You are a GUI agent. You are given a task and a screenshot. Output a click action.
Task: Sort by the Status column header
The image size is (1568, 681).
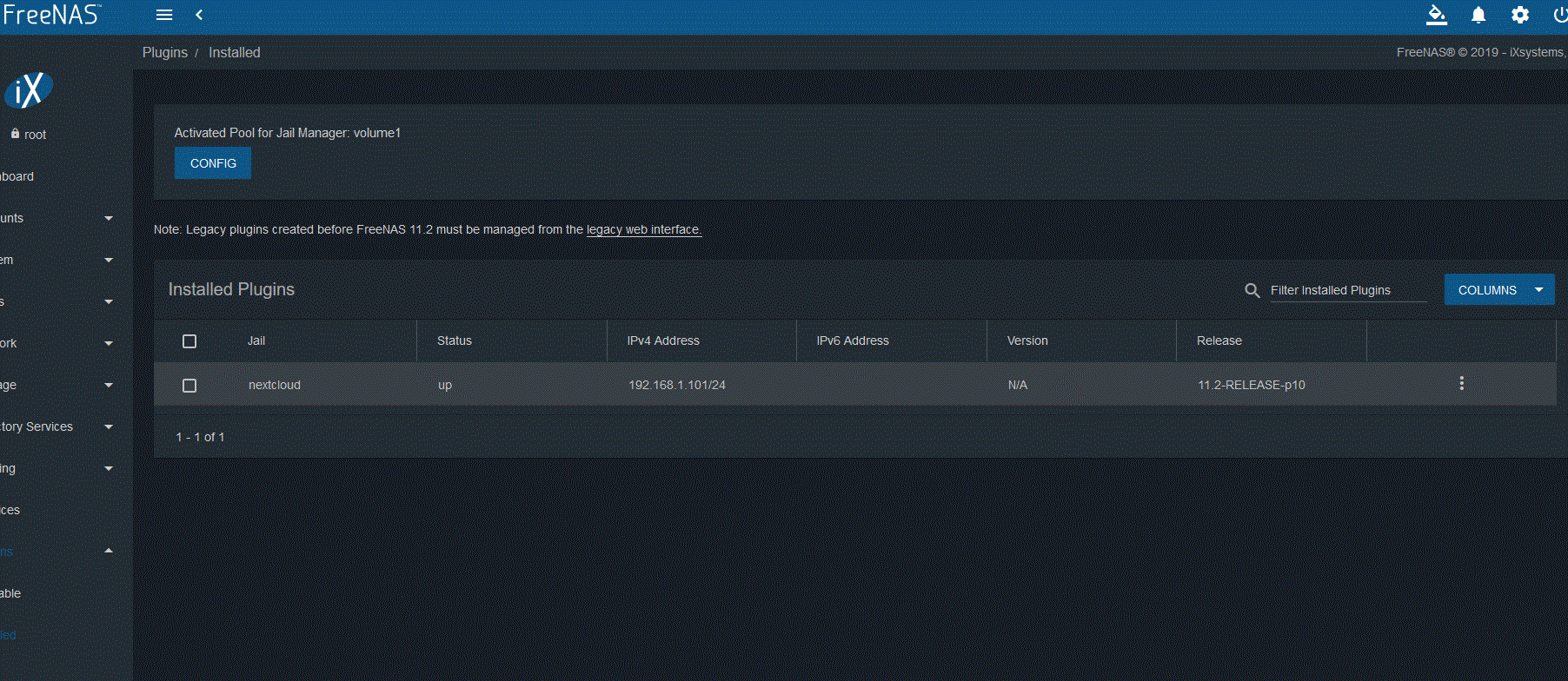(455, 340)
